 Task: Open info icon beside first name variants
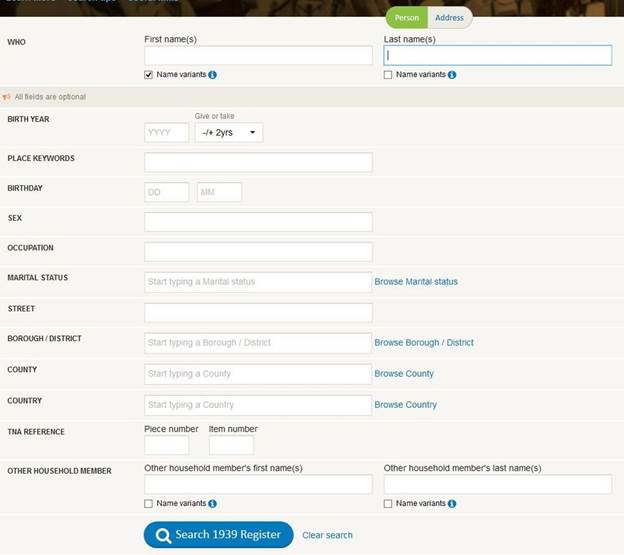(213, 75)
